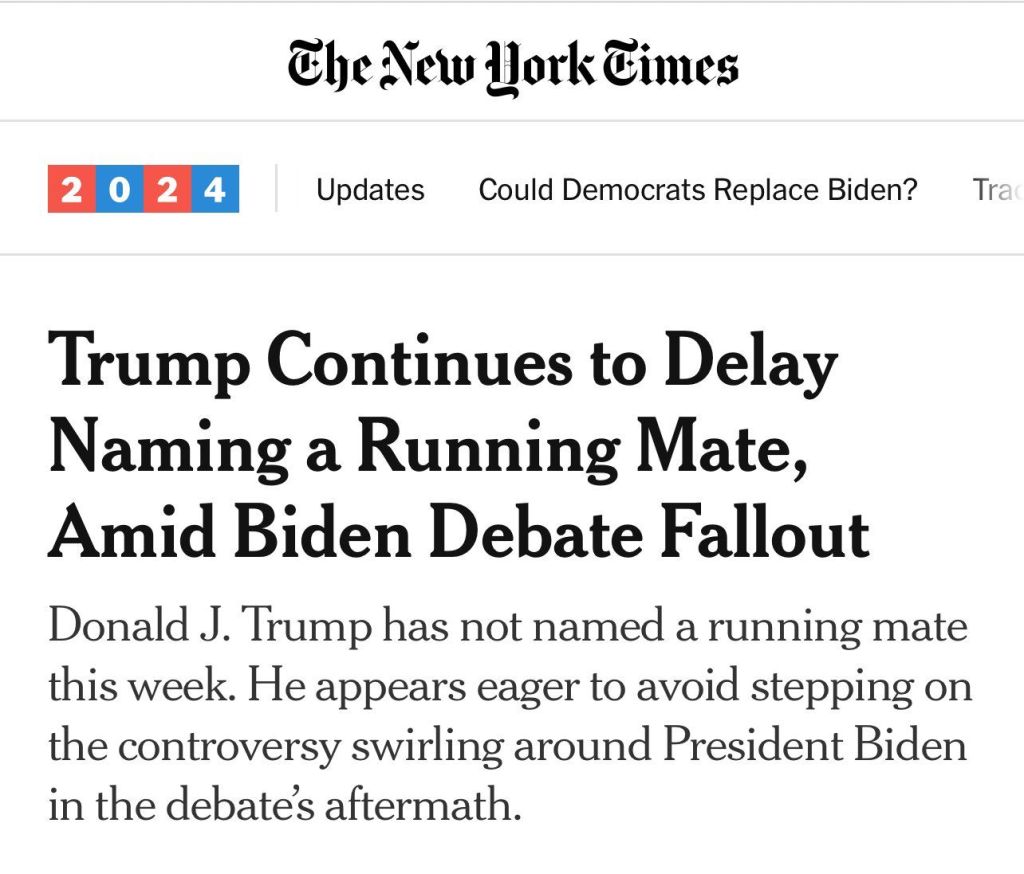Open the 2024 election section badge
This screenshot has height=874, width=1024.
[143, 189]
